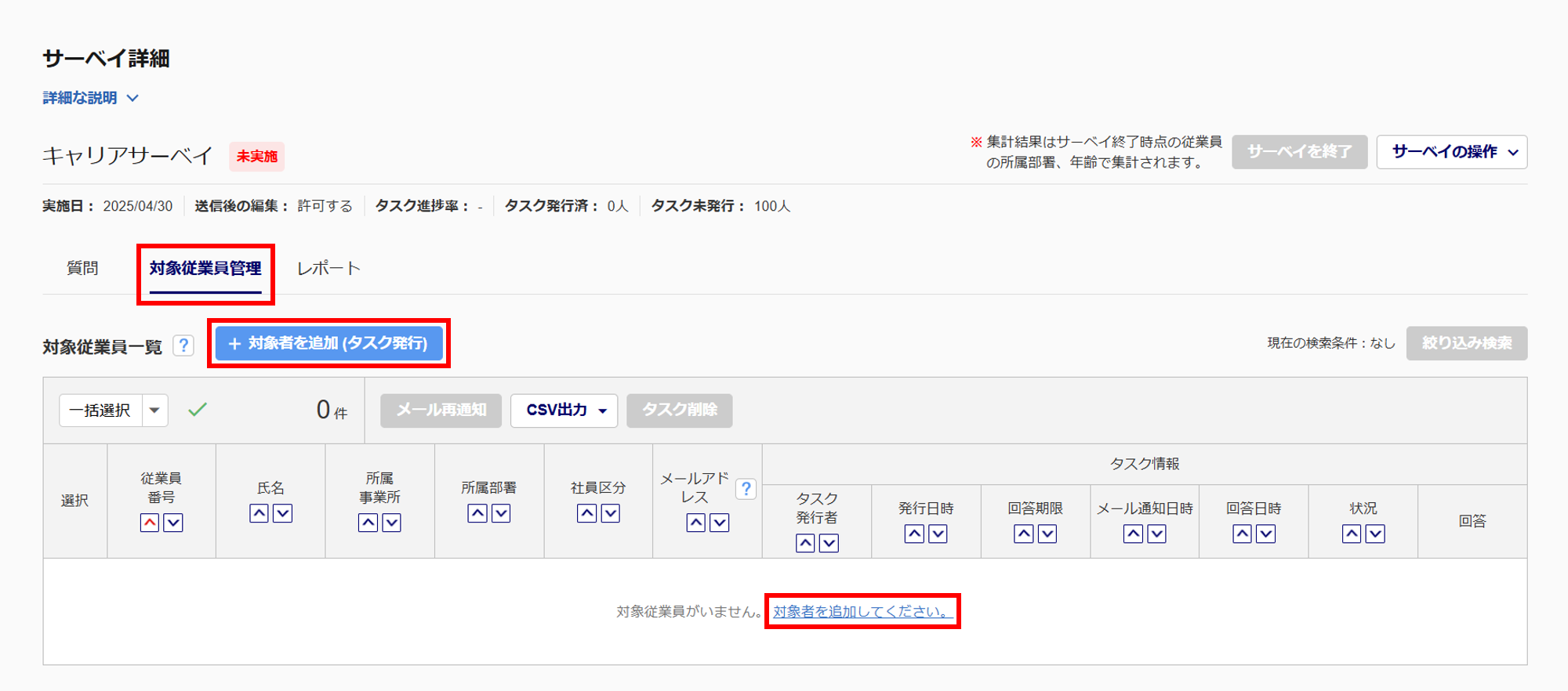Screen dimensions: 1568x691
Task: Click the サーベイを終了 button
Action: [x=1300, y=152]
